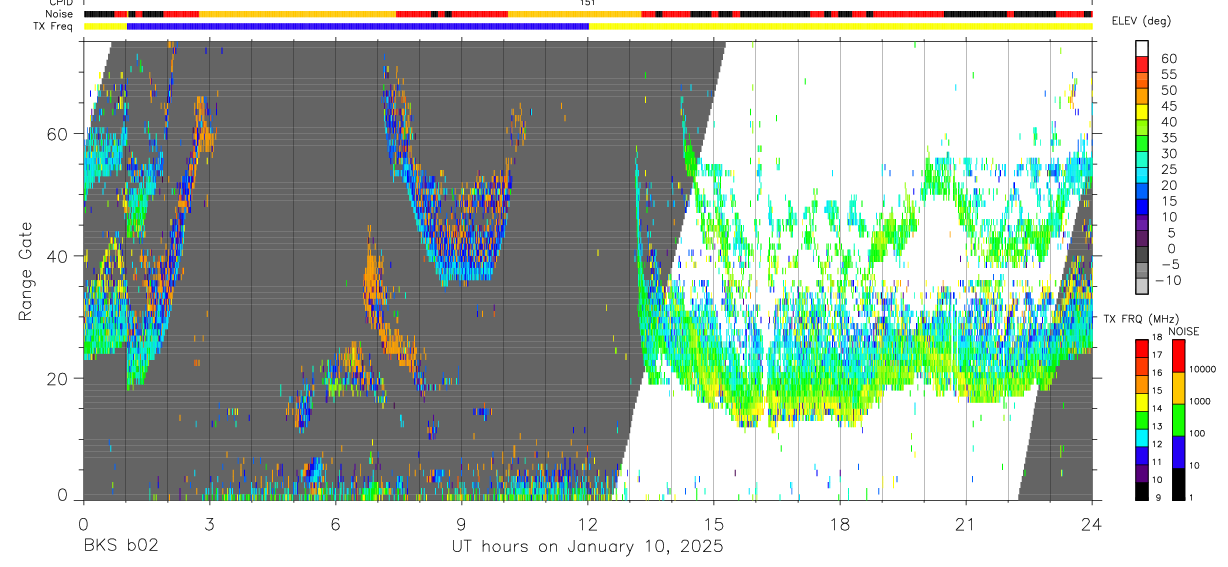Image resolution: width=1228 pixels, height=567 pixels.
Task: Select the black TX FRQ swatch between 9 and 10
Action: pos(1141,490)
